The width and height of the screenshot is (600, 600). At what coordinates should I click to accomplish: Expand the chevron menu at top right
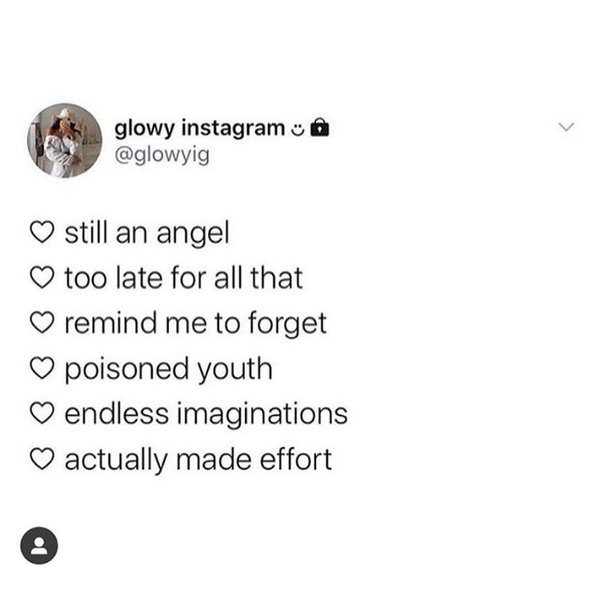point(565,128)
